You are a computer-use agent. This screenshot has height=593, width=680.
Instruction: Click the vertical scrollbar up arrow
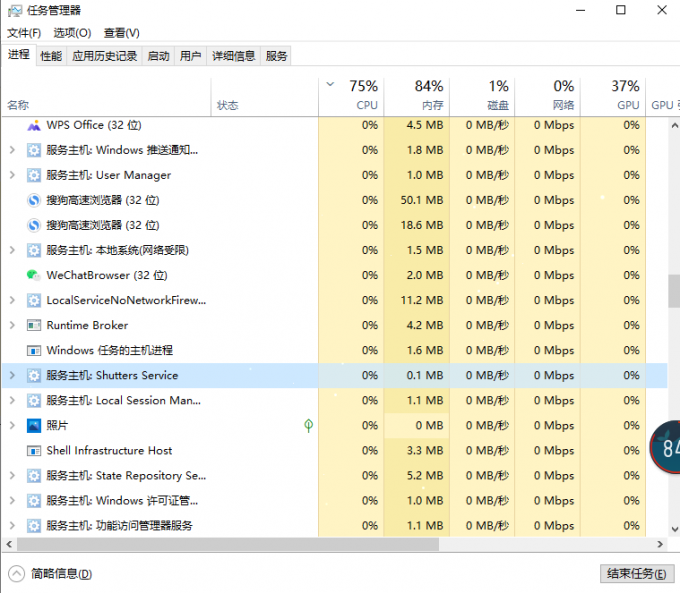point(674,126)
